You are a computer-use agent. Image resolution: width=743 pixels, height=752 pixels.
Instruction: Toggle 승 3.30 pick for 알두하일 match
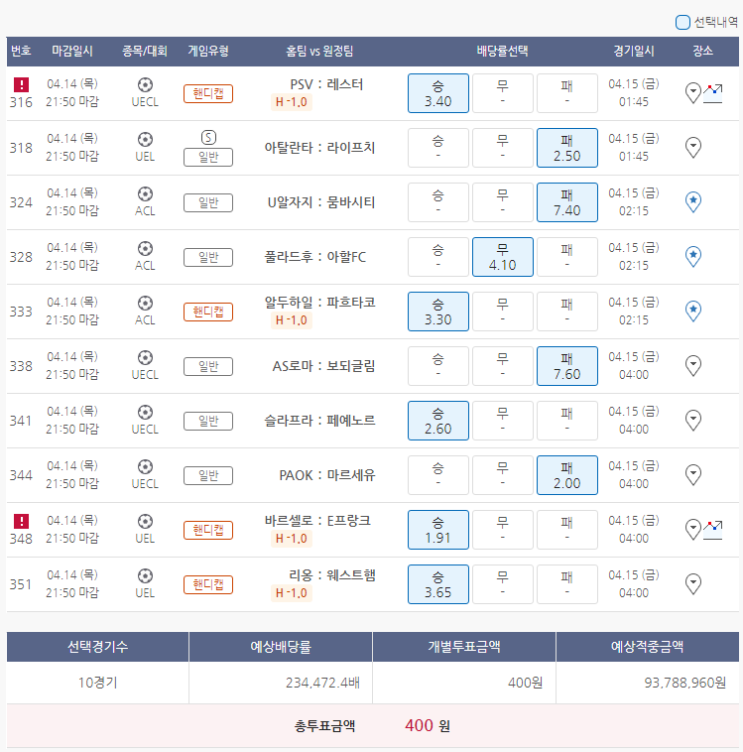click(x=438, y=311)
